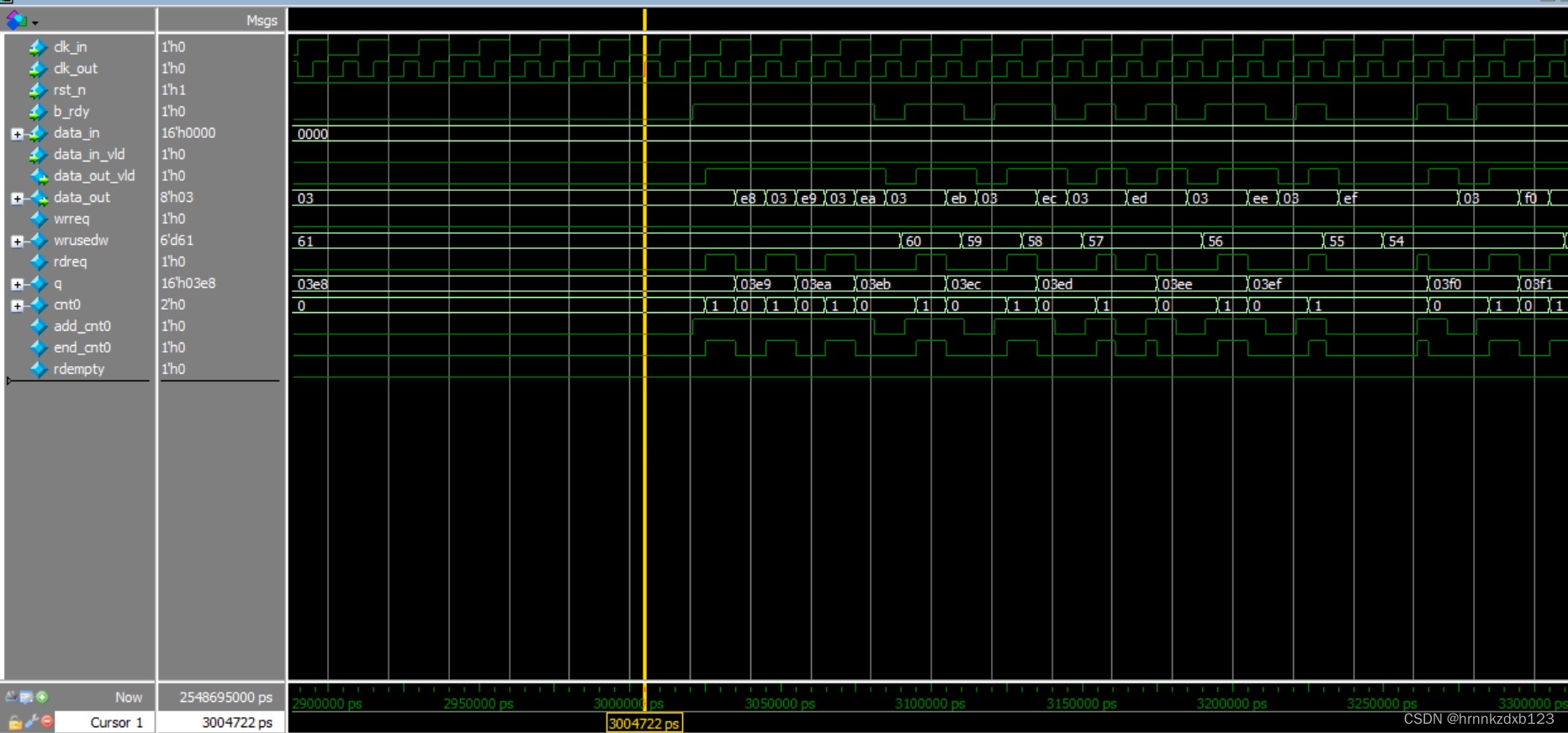This screenshot has width=1568, height=733.
Task: Expand the data_in bus
Action: point(17,134)
